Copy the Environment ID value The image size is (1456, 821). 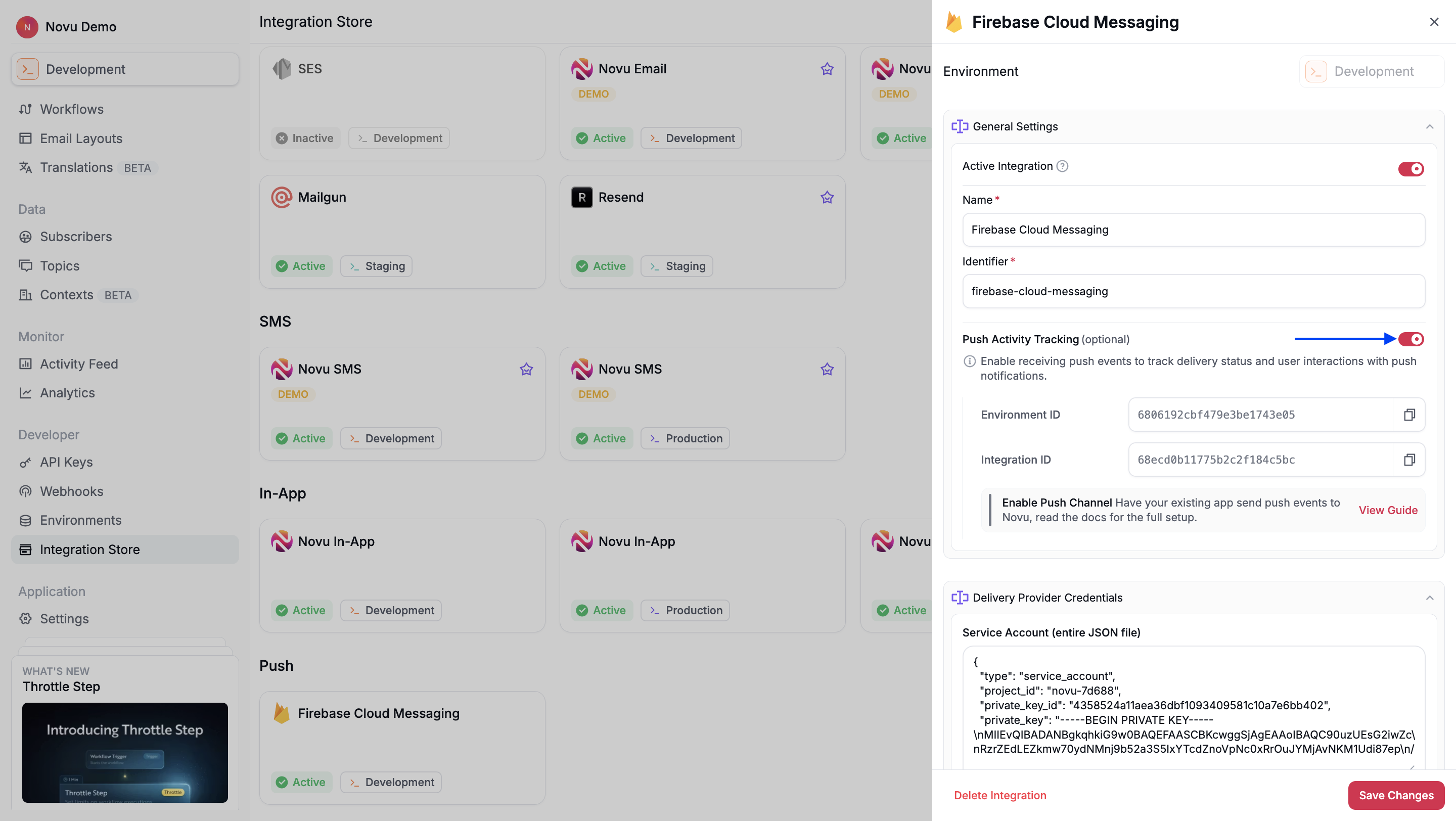point(1409,414)
